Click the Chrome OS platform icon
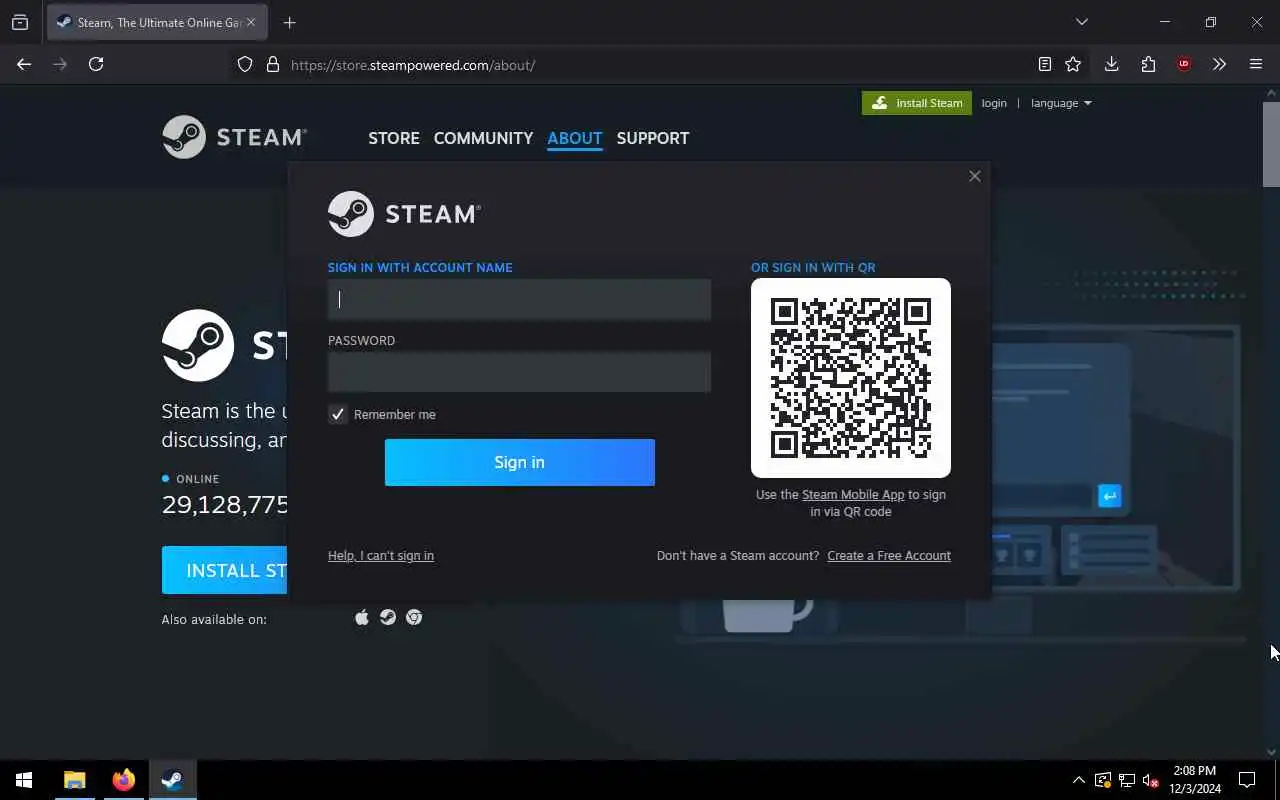This screenshot has height=800, width=1280. pos(414,618)
